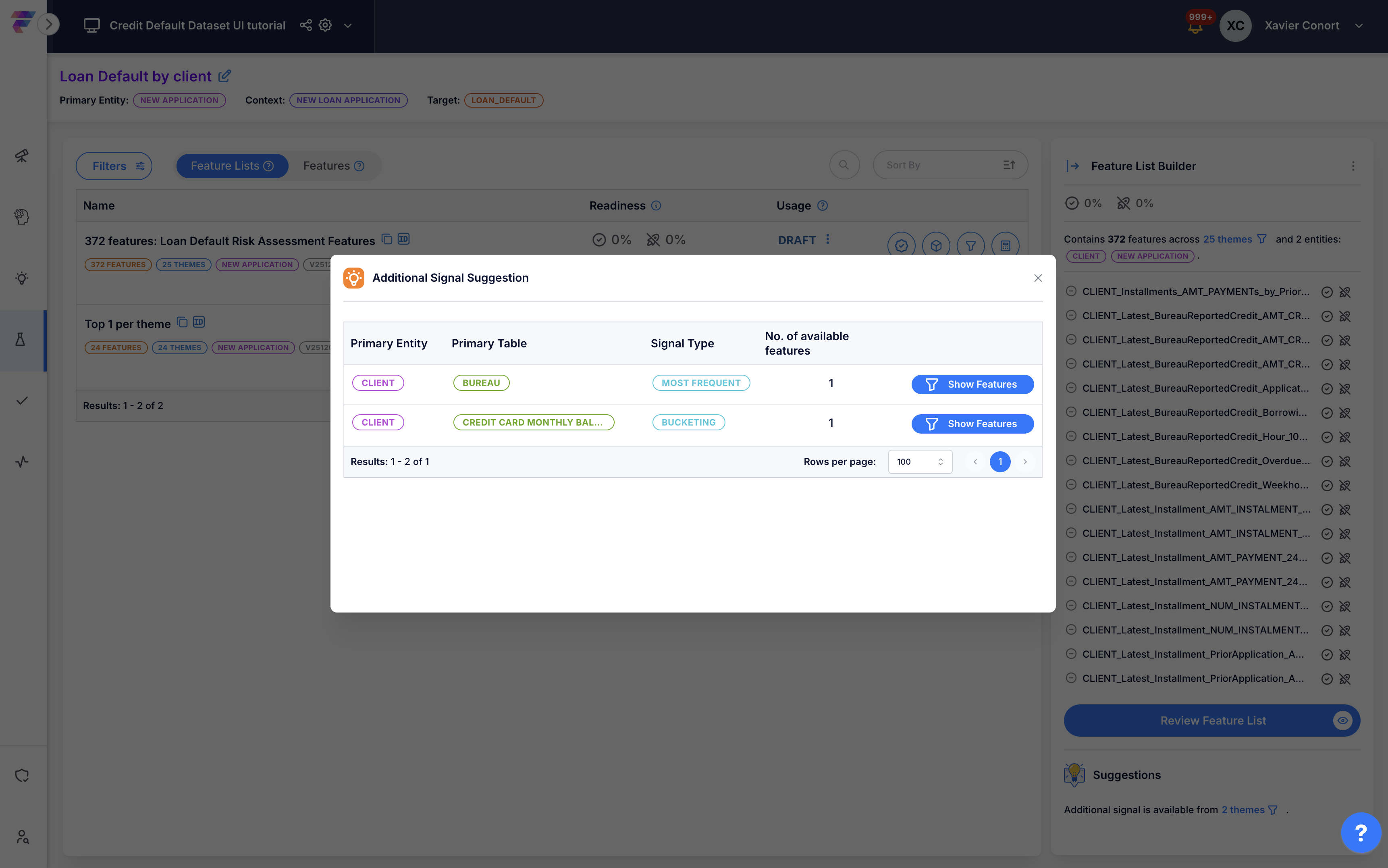1388x868 pixels.
Task: Expand the Xavier Conort user menu chevron
Action: coord(1358,26)
